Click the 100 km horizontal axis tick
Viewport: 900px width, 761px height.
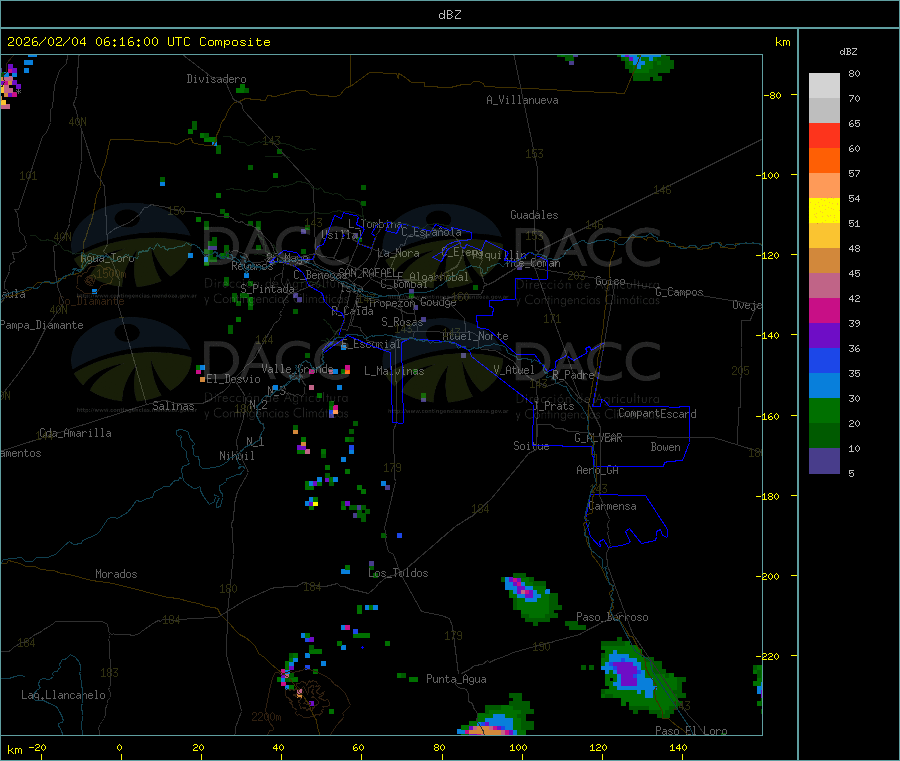click(x=518, y=748)
